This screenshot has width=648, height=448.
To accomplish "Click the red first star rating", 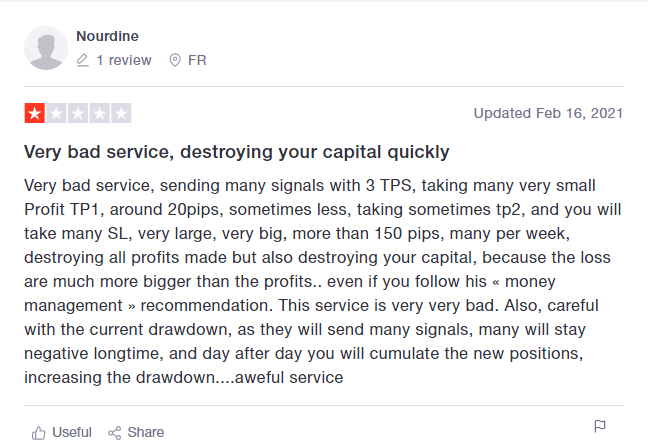I will 35,113.
